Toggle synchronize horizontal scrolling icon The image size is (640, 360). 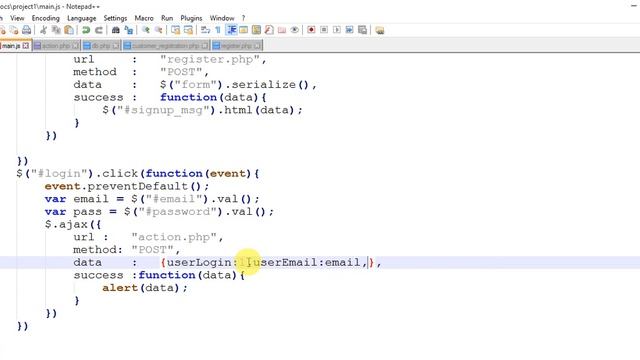(x=188, y=30)
